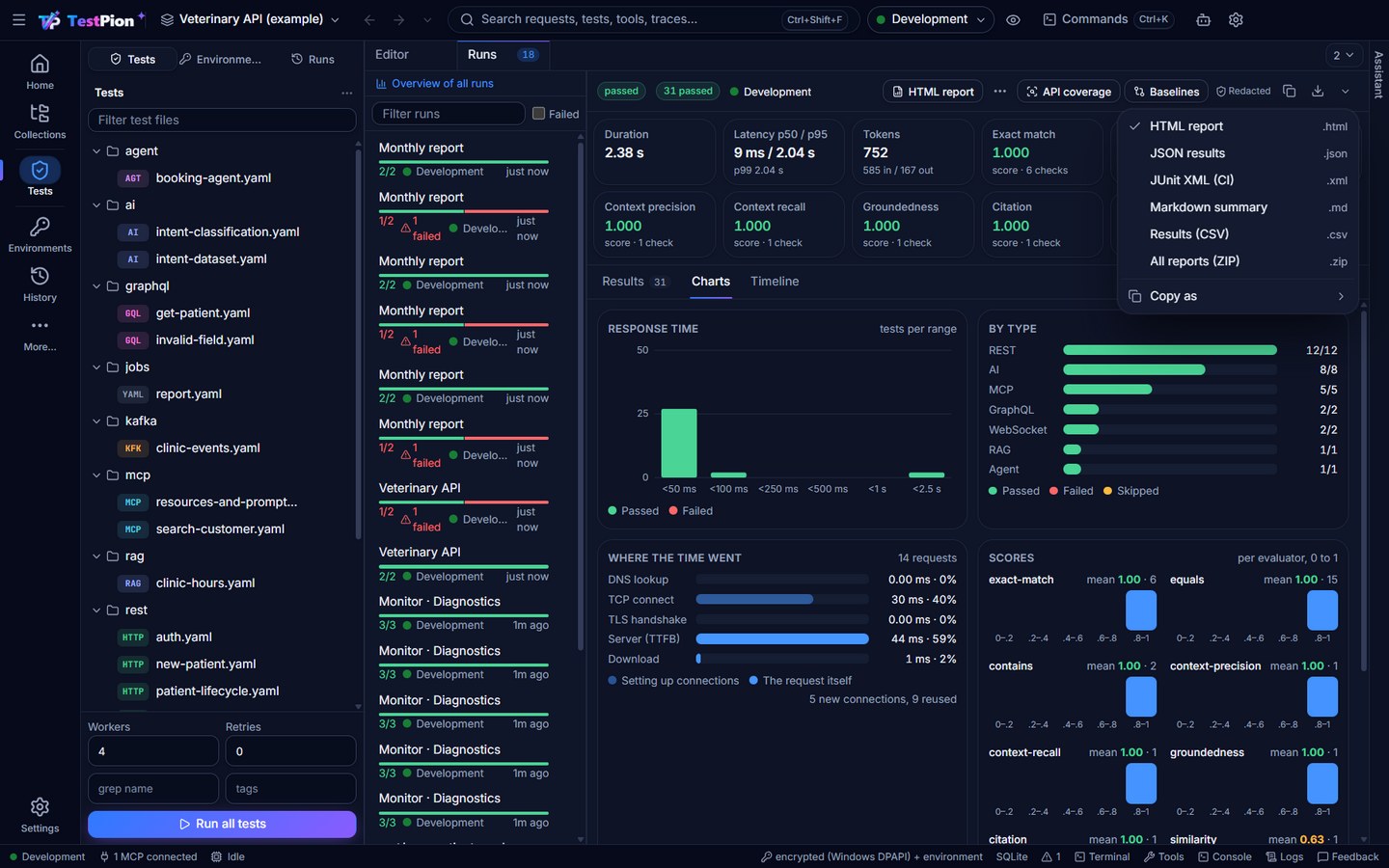Viewport: 1389px width, 868px height.
Task: Toggle the eye visibility icon in top bar
Action: (1013, 19)
